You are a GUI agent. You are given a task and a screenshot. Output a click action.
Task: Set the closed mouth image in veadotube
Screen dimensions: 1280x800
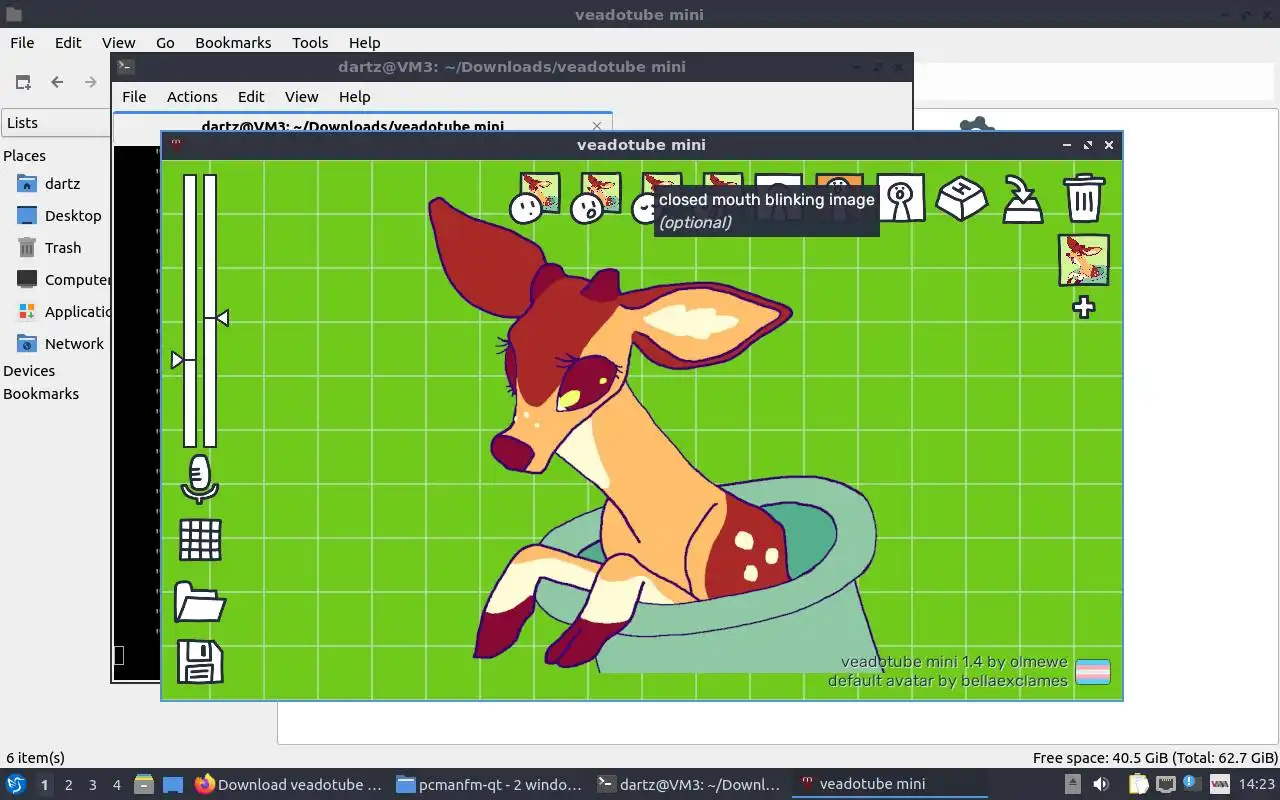[x=537, y=197]
